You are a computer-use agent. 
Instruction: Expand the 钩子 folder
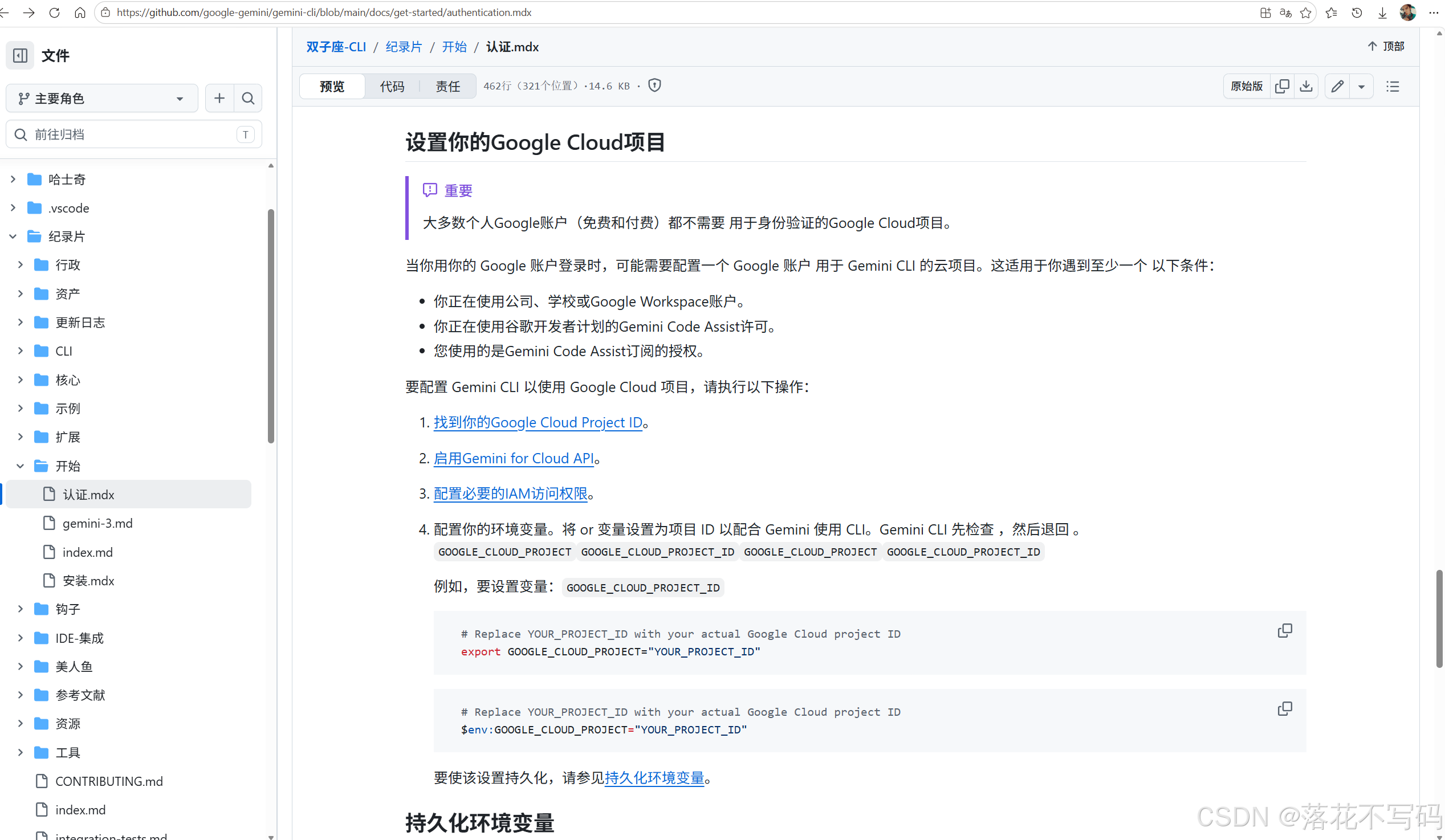tap(21, 609)
